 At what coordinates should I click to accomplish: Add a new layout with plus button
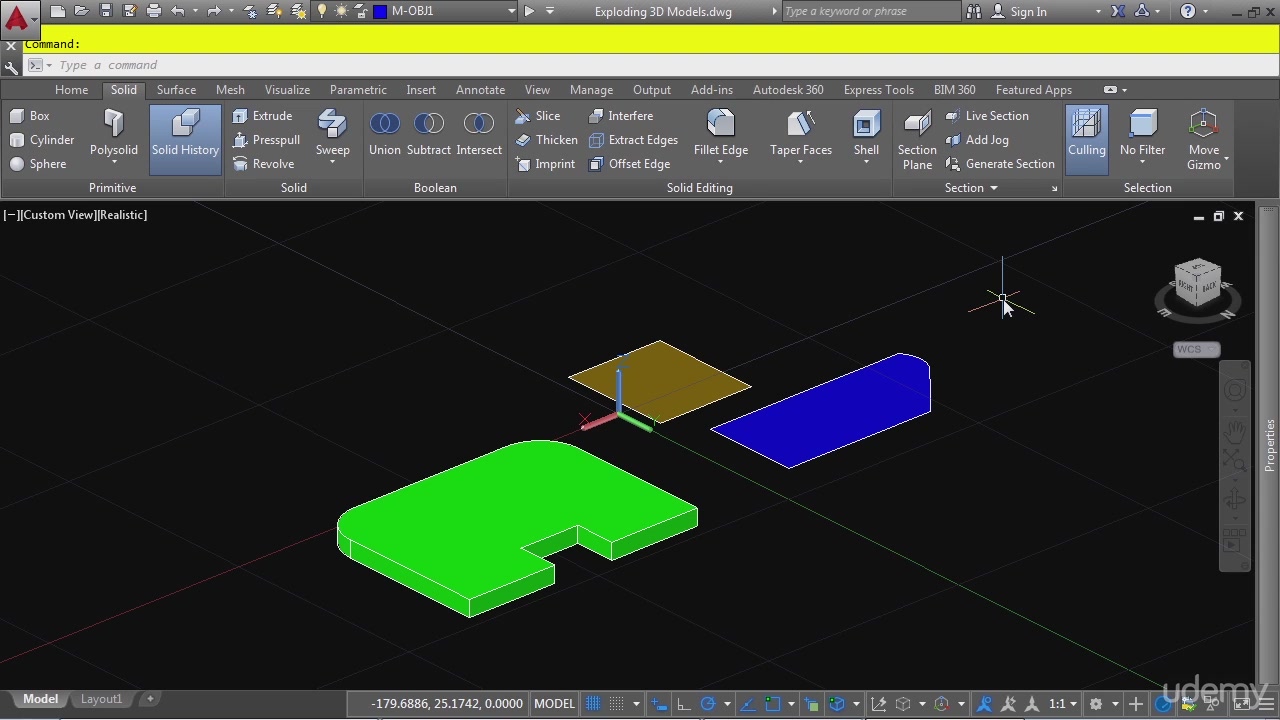(x=150, y=699)
